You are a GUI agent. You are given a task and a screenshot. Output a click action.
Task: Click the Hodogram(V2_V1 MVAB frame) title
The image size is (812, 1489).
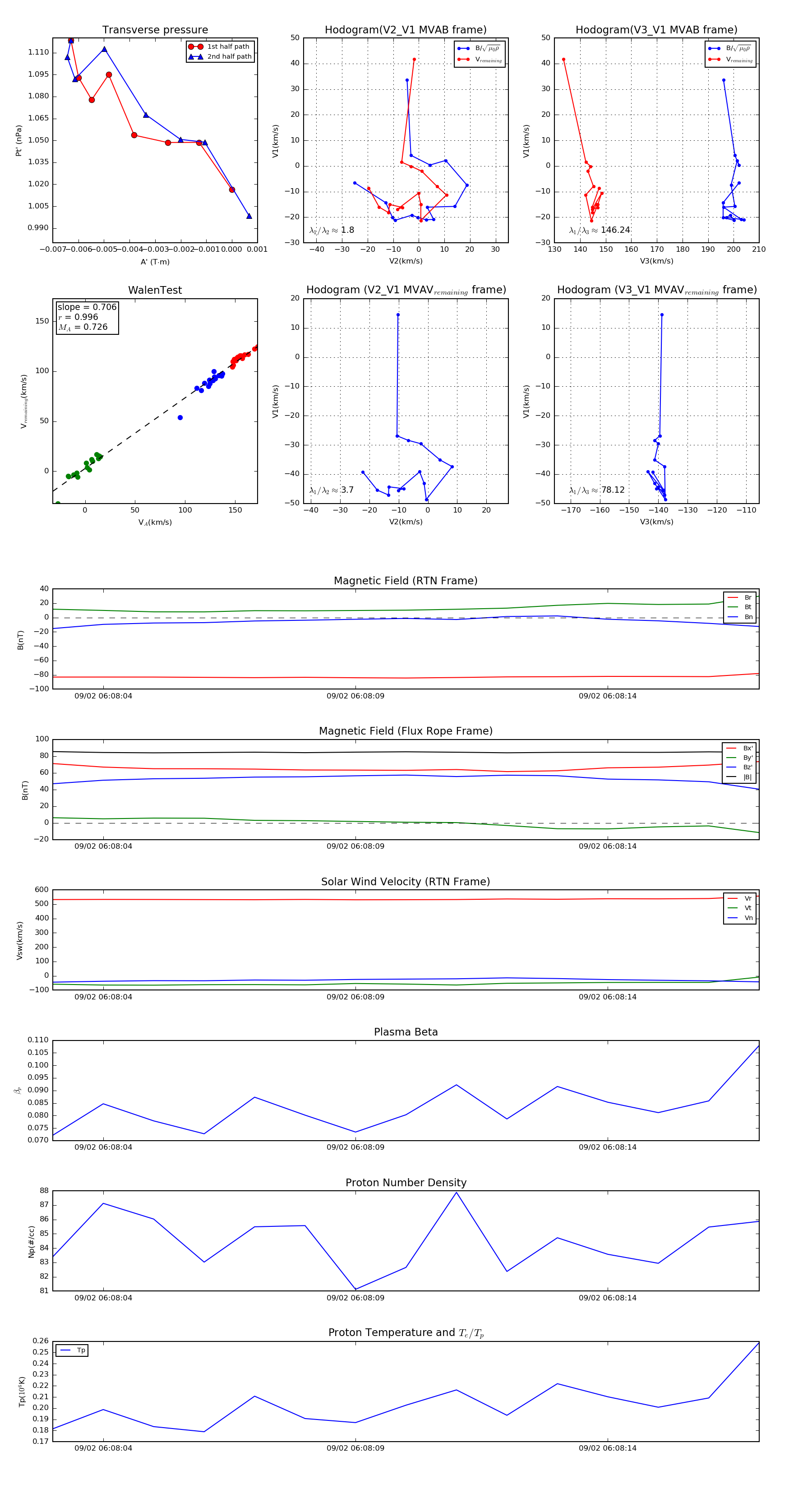coord(406,30)
